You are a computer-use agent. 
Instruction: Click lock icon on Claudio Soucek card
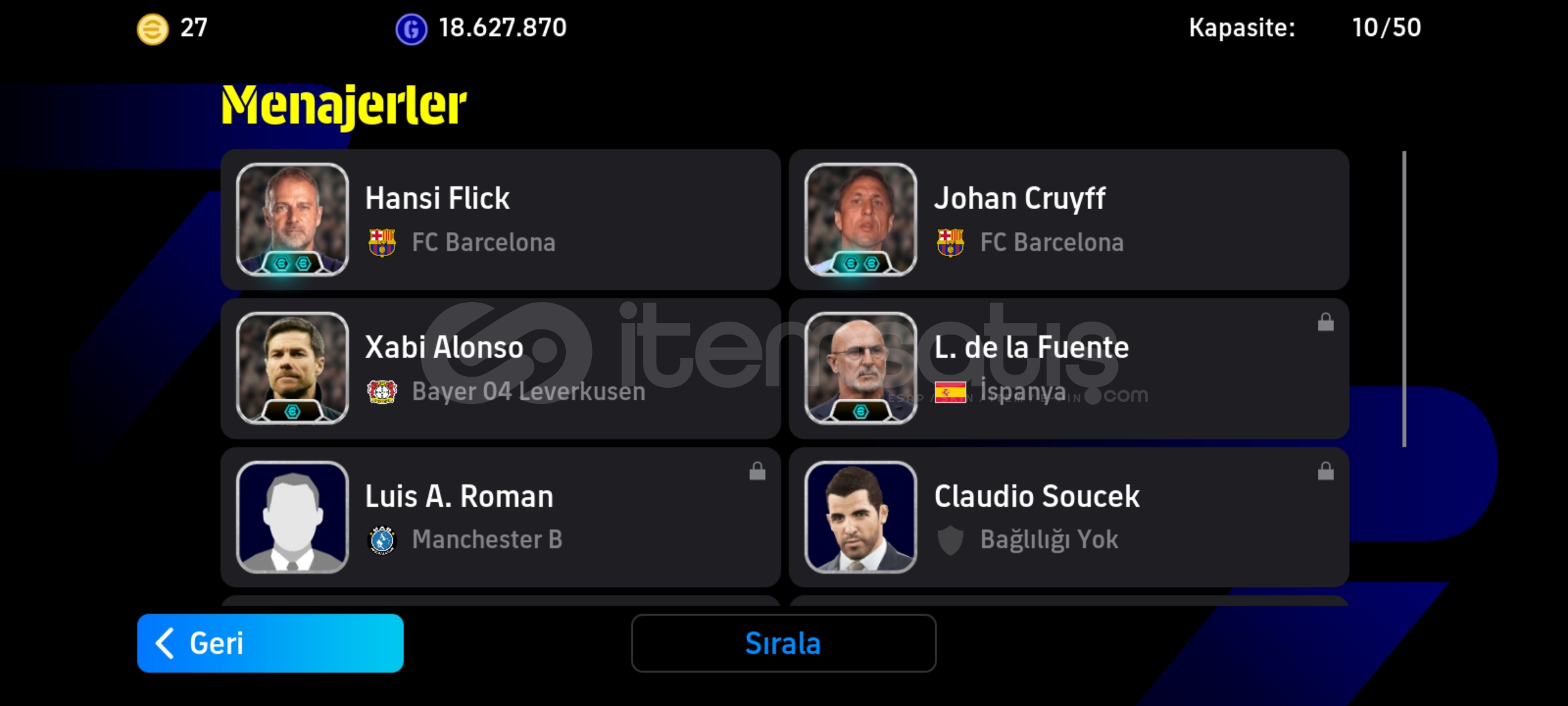pyautogui.click(x=1326, y=471)
